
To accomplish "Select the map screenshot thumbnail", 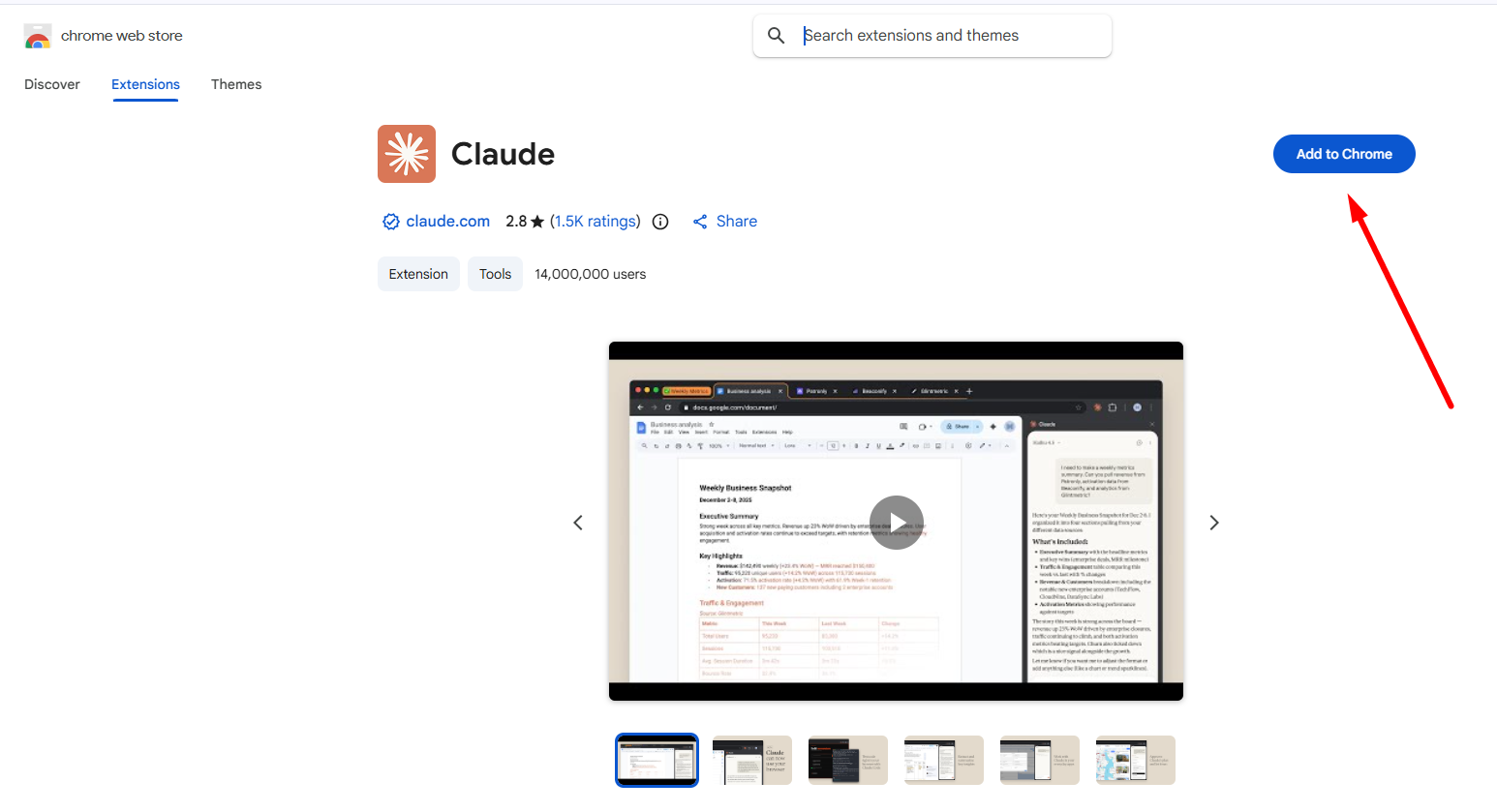I will coord(1136,760).
